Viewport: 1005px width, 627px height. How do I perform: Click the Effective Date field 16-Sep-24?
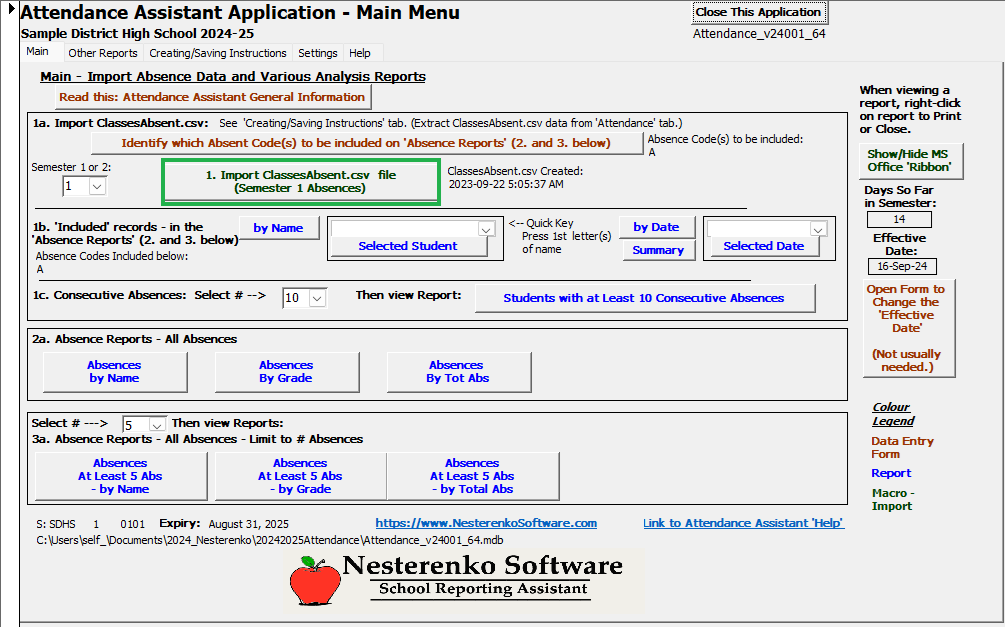[x=902, y=266]
